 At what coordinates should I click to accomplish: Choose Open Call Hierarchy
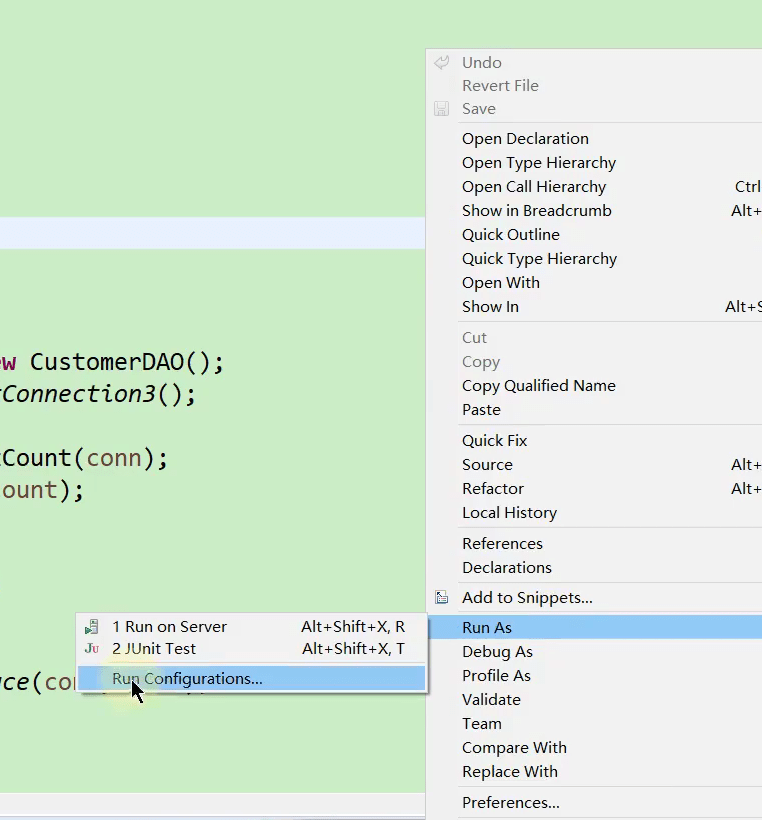534,187
